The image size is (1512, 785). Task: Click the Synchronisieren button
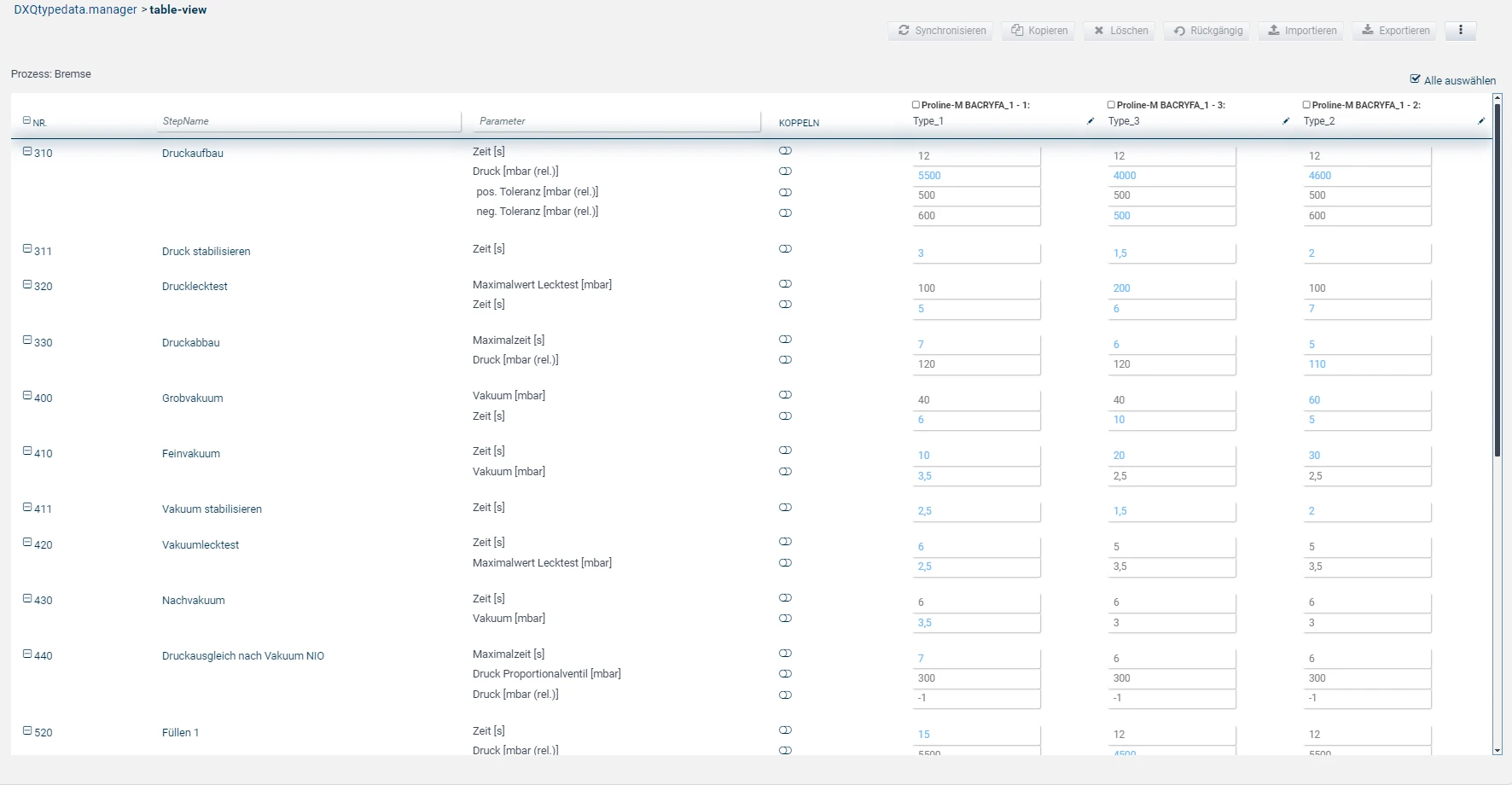(940, 31)
